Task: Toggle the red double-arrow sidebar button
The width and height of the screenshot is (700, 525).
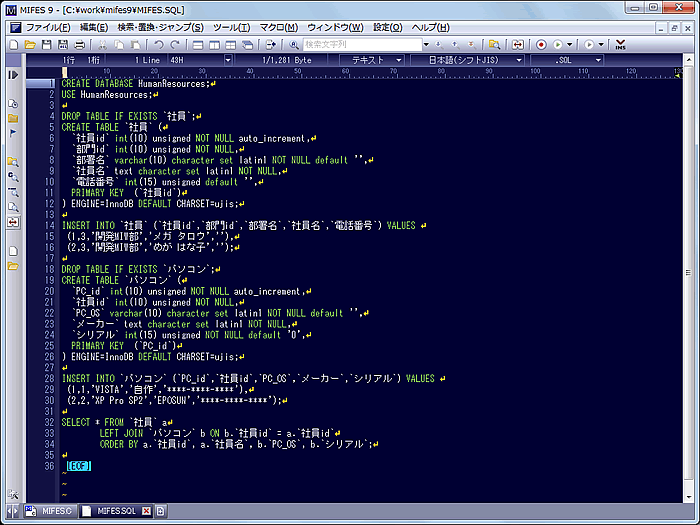Action: (x=13, y=220)
